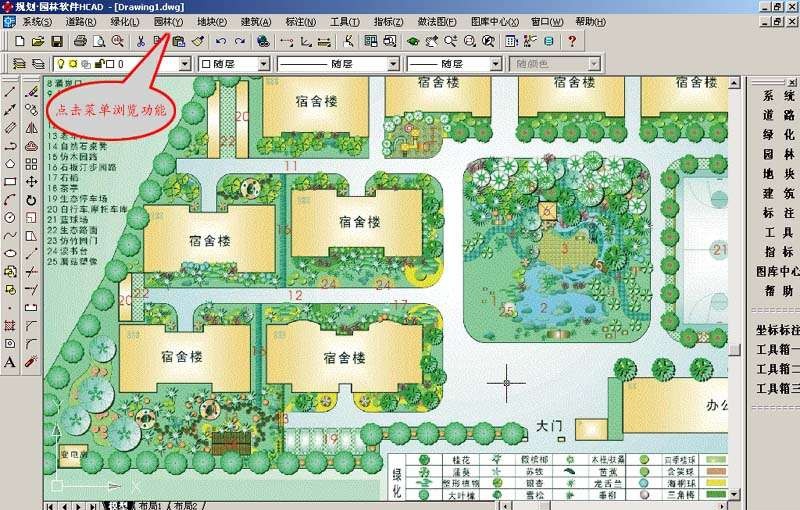
Task: Open the color control dropdown
Action: pyautogui.click(x=264, y=64)
